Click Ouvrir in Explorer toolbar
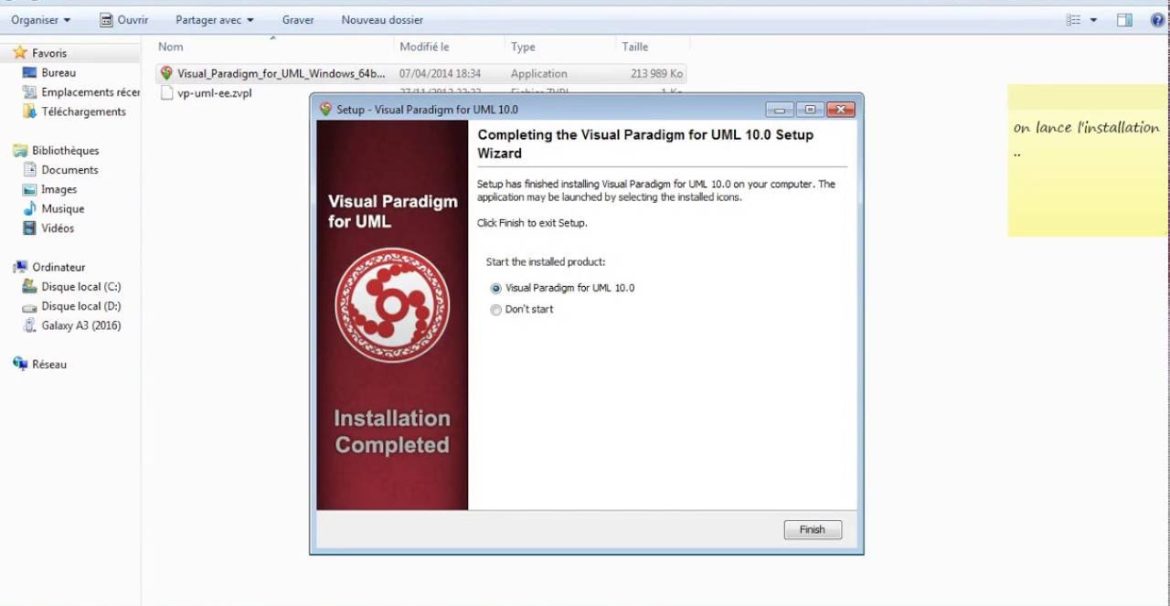The height and width of the screenshot is (606, 1170). 124,20
